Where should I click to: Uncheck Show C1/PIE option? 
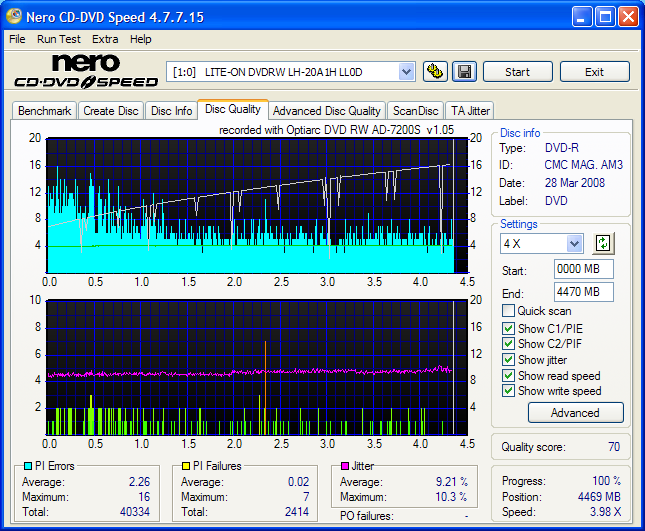pyautogui.click(x=509, y=327)
